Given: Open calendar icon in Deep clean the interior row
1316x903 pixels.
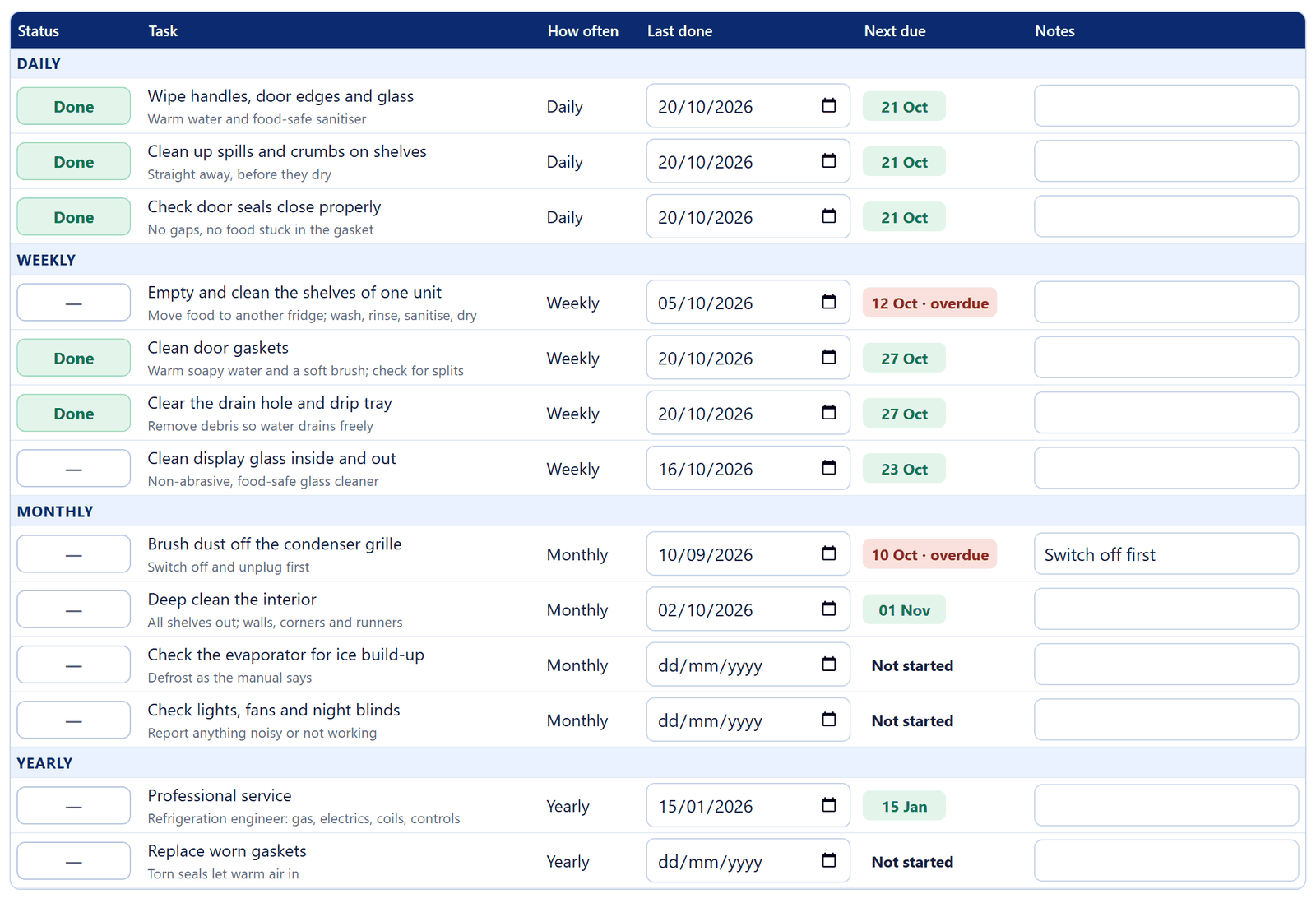Looking at the screenshot, I should [x=829, y=609].
